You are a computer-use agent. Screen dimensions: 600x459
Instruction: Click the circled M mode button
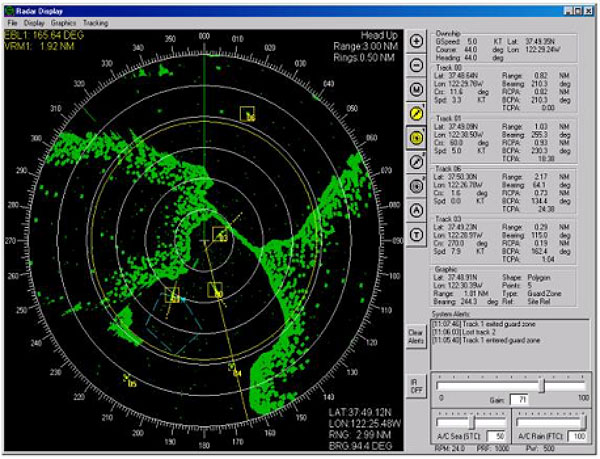click(416, 90)
